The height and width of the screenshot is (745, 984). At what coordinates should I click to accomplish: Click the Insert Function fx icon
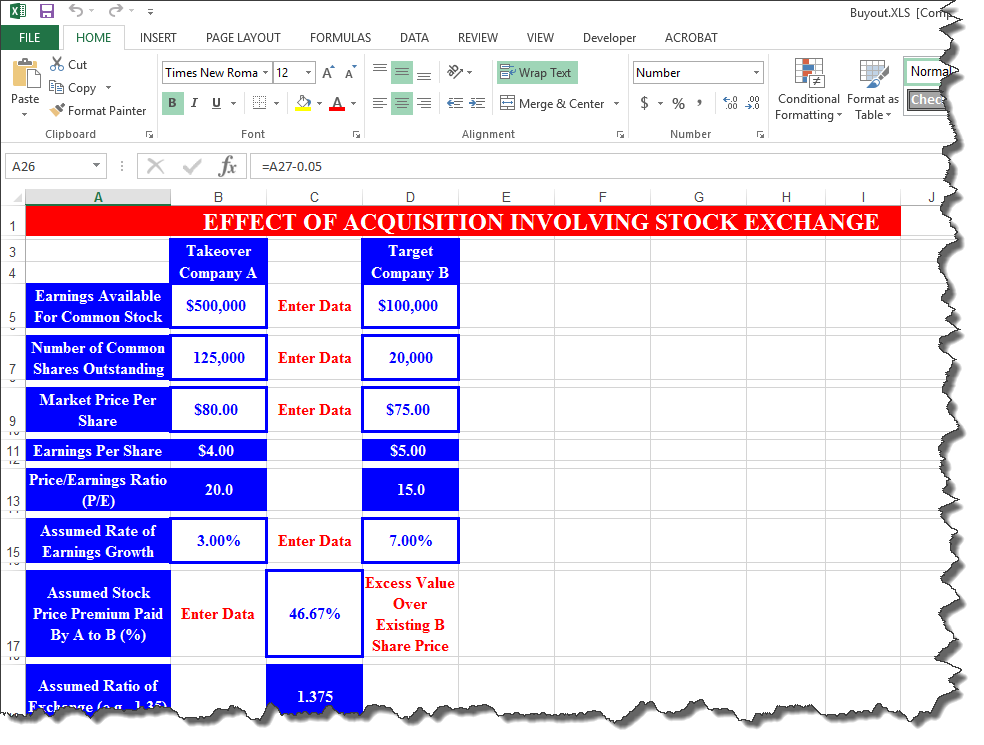click(x=227, y=166)
